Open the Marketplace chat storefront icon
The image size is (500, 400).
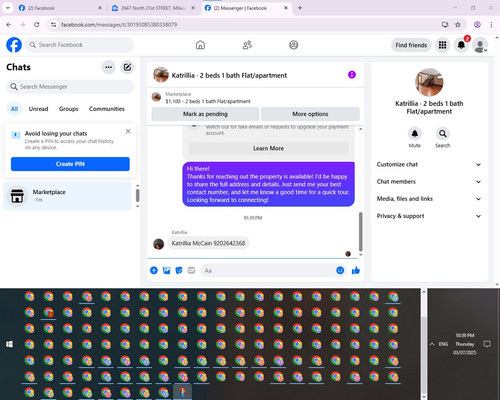tap(17, 196)
